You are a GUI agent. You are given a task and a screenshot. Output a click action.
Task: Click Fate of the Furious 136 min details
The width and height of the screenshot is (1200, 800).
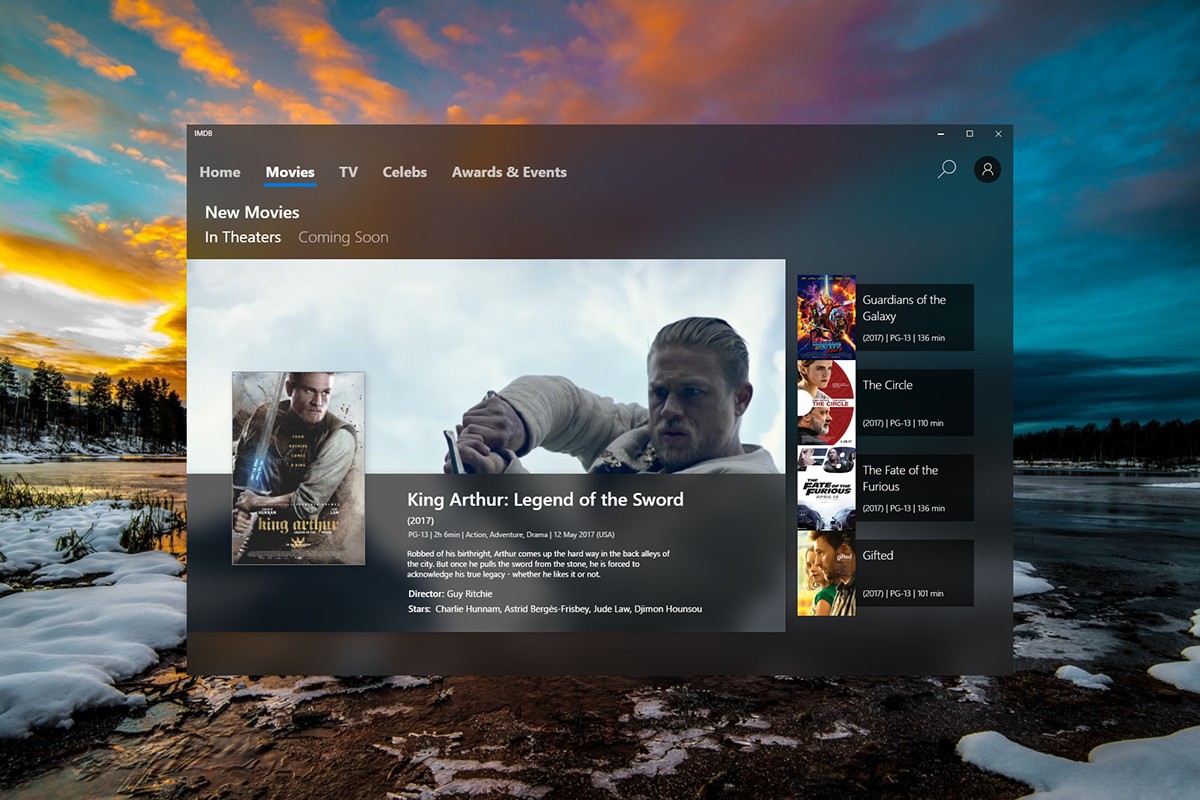pyautogui.click(x=904, y=508)
